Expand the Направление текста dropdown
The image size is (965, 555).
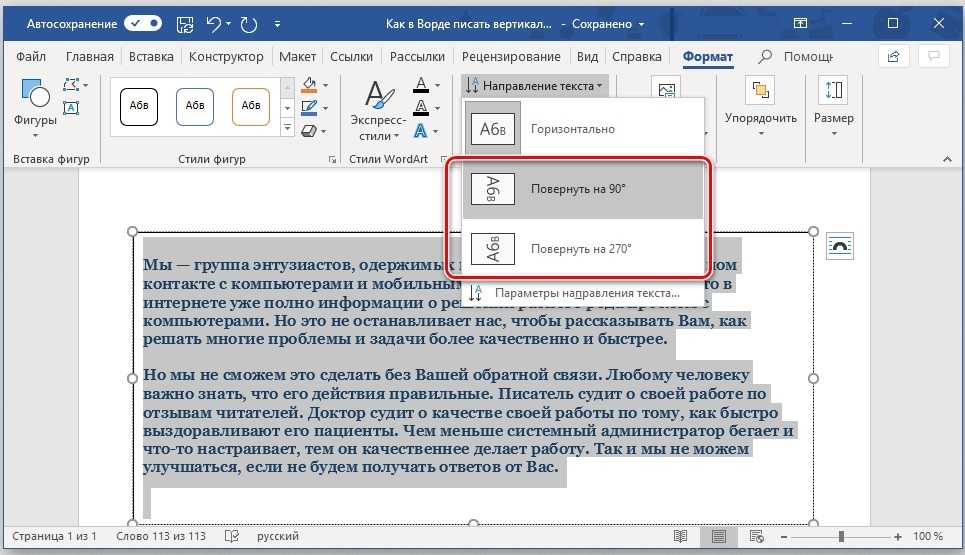click(536, 86)
